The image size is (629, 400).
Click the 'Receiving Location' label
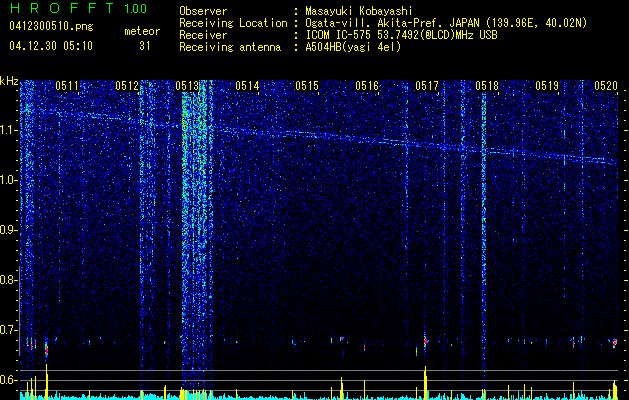pos(233,23)
